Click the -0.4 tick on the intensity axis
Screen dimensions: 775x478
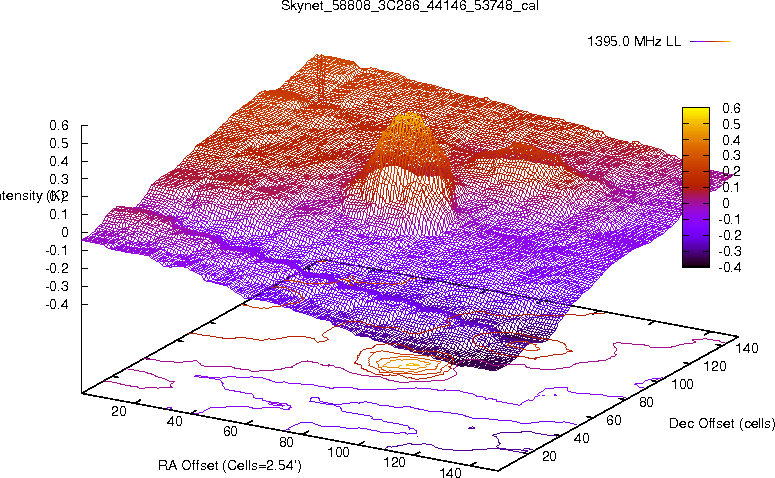[57, 304]
